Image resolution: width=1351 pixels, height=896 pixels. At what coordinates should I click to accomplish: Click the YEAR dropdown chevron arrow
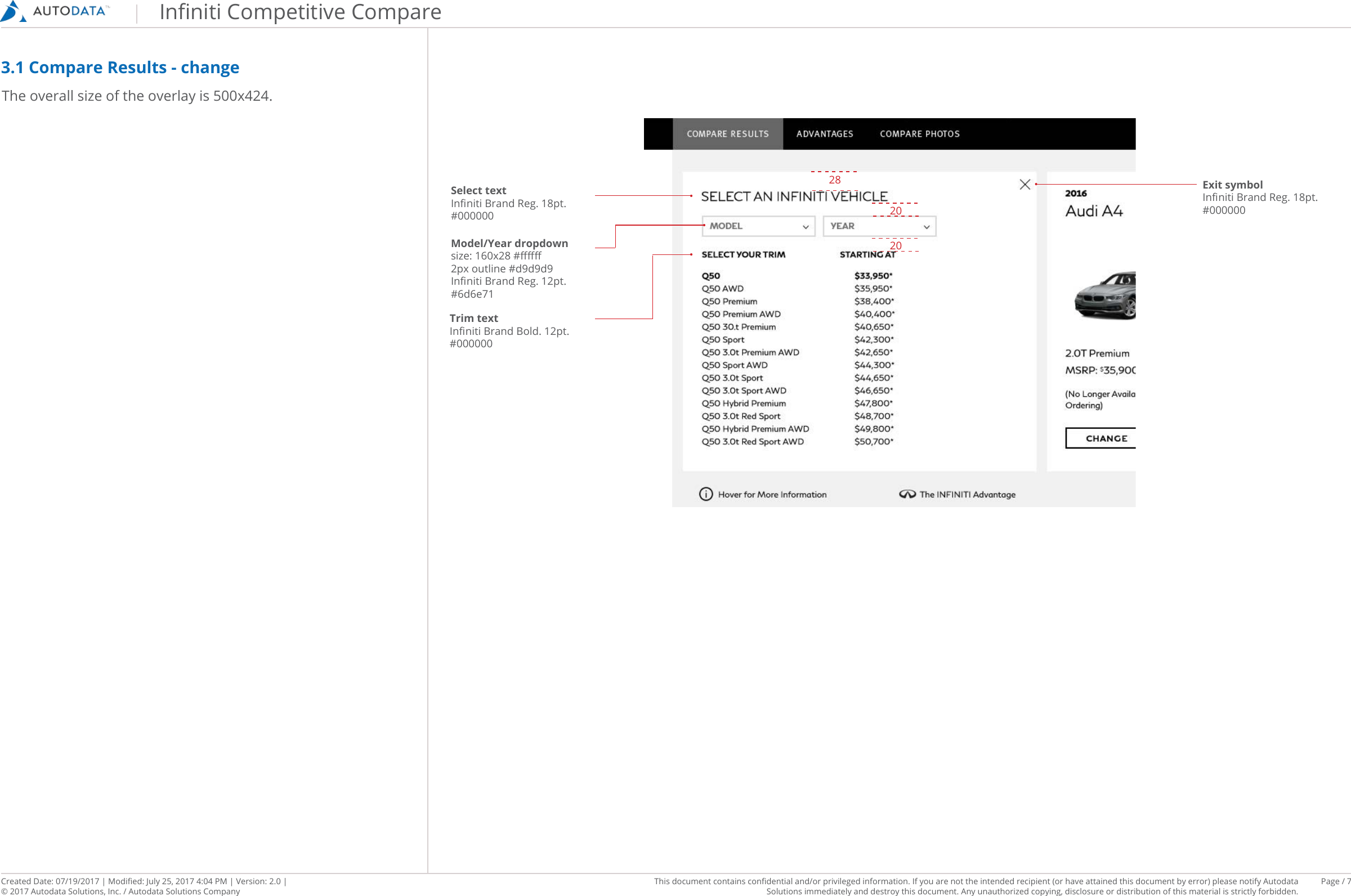(x=927, y=226)
